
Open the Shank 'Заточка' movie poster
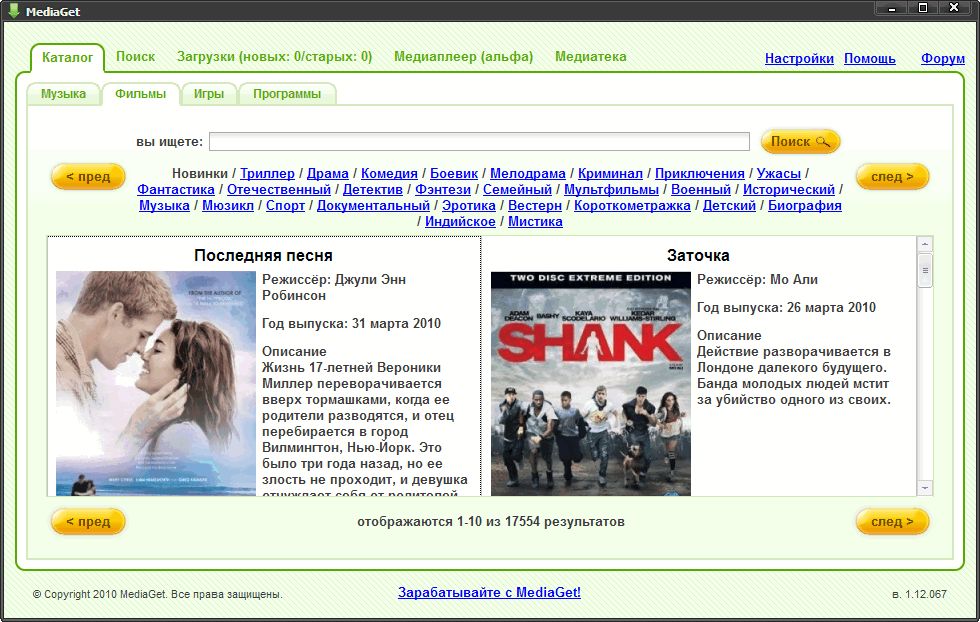[591, 383]
